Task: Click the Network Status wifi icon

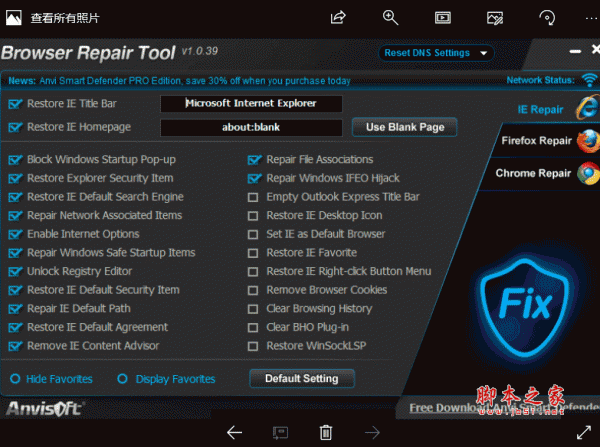Action: (x=589, y=80)
